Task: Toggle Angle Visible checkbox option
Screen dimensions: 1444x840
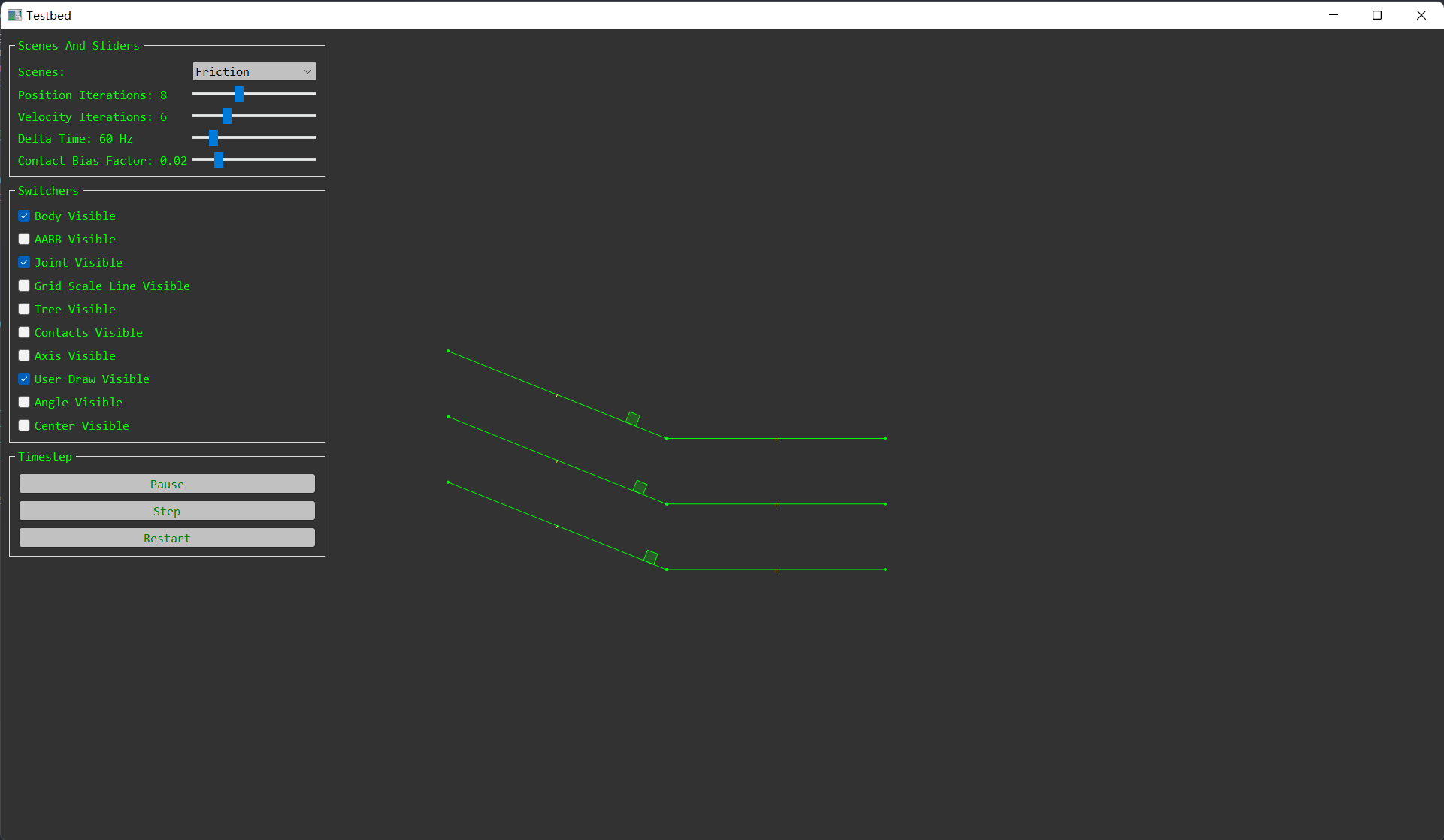Action: point(24,402)
